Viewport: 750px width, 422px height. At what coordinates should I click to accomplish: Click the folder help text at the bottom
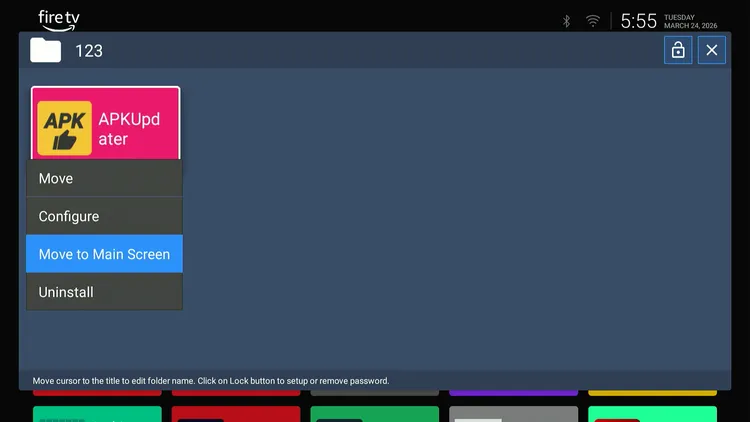pyautogui.click(x=211, y=381)
